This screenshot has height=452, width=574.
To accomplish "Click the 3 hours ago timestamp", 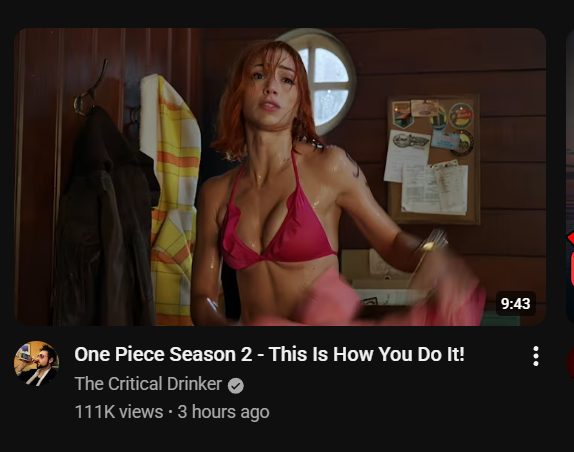I will (x=223, y=412).
